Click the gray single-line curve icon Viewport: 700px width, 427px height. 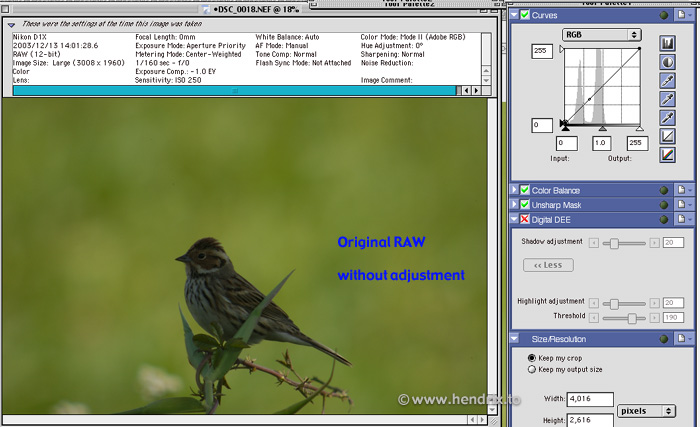coord(667,136)
